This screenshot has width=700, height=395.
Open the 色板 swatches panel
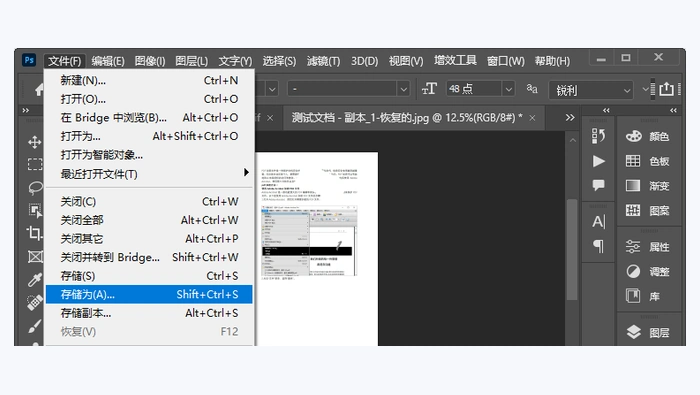coord(648,161)
